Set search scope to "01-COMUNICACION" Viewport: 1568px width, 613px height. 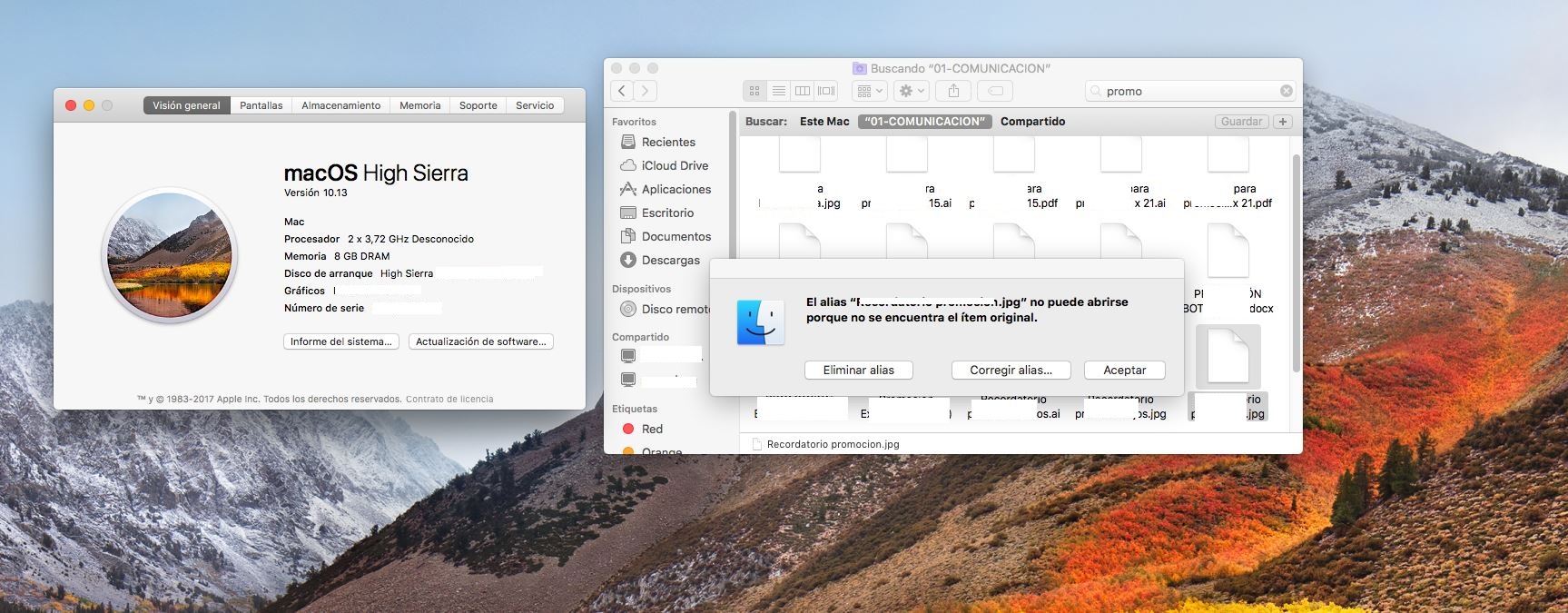pyautogui.click(x=924, y=122)
